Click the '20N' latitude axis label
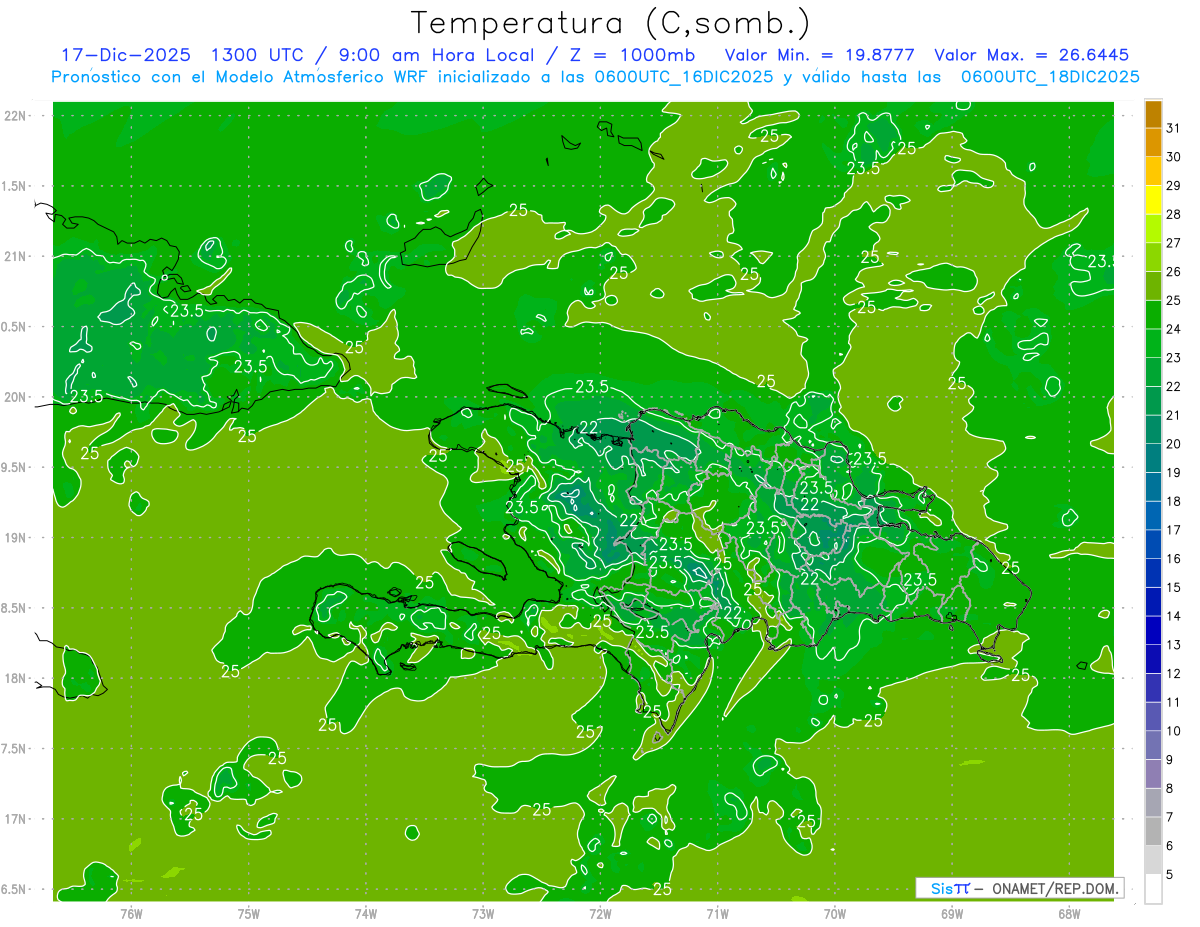This screenshot has width=1200, height=927. coord(16,398)
